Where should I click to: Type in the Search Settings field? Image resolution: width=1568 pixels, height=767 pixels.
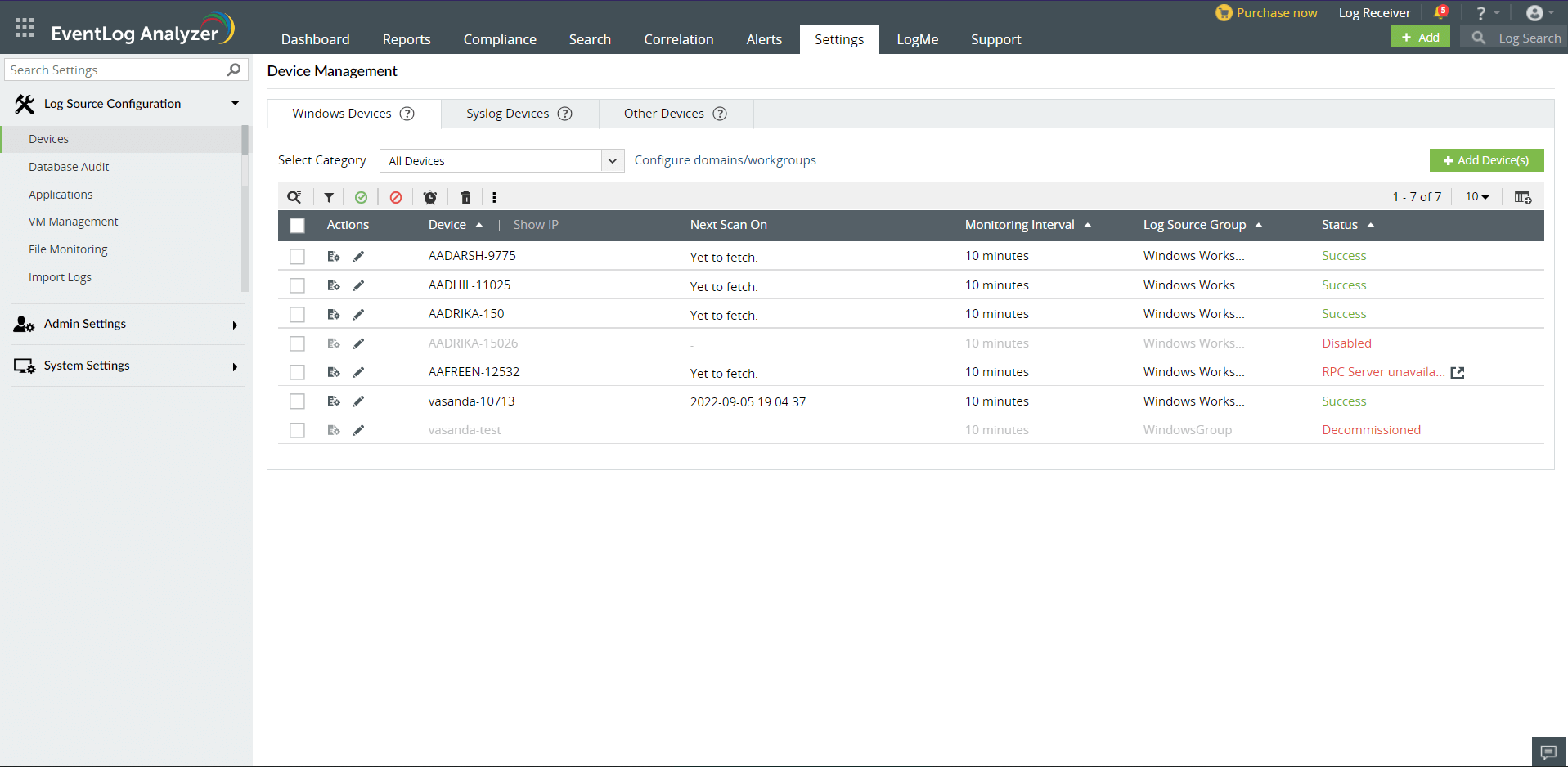pos(115,70)
